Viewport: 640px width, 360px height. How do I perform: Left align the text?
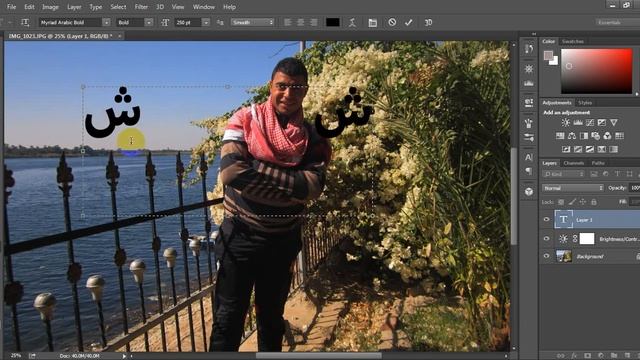pyautogui.click(x=288, y=22)
